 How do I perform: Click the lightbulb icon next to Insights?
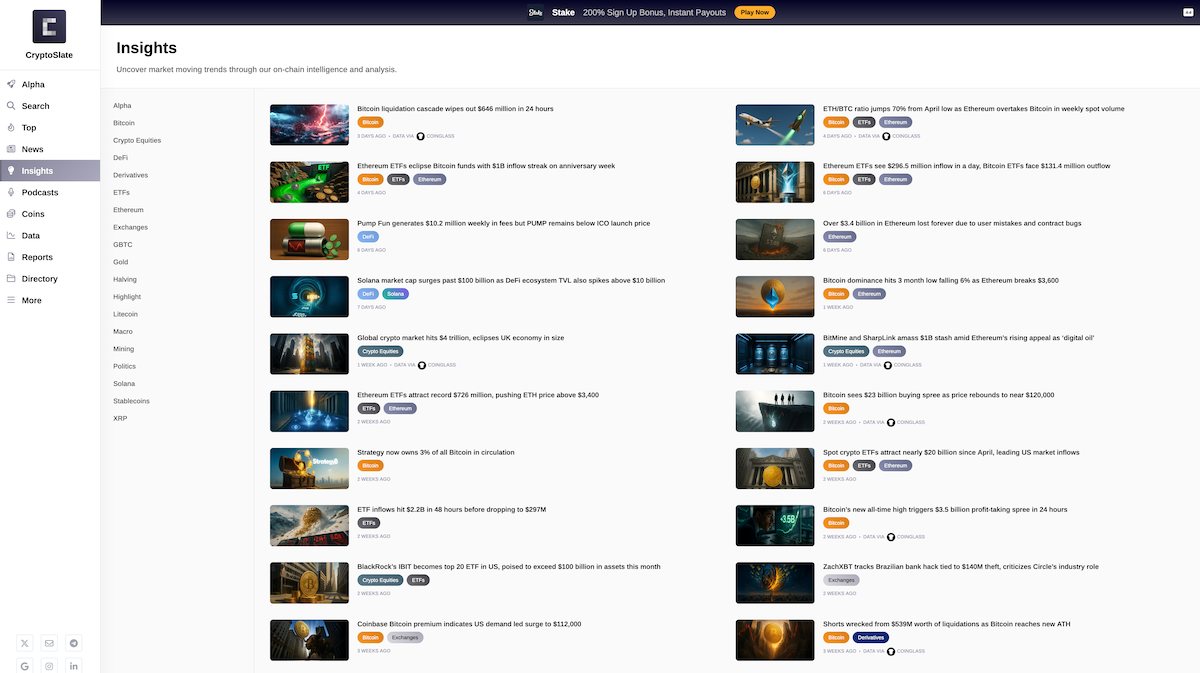tap(11, 171)
